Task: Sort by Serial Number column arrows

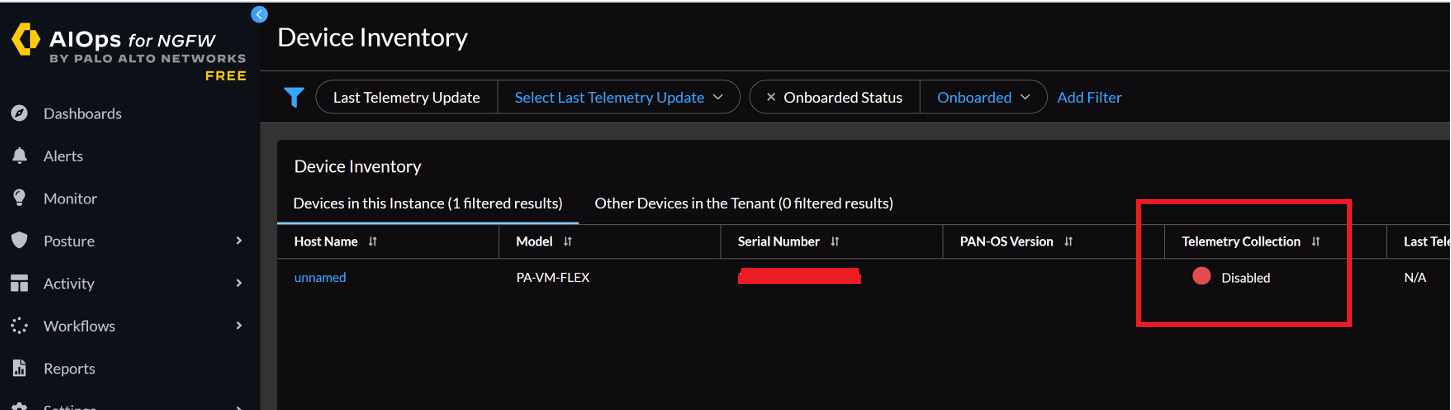Action: [835, 242]
